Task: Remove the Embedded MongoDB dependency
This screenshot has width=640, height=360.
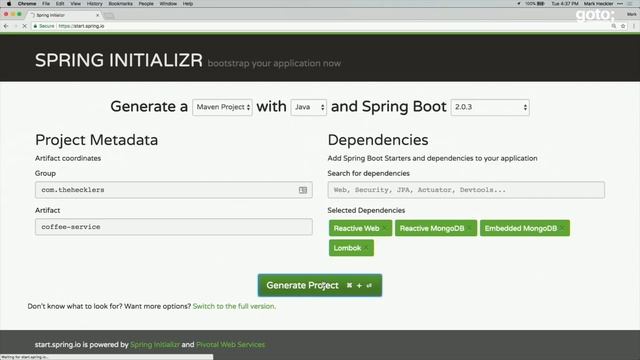Action: coord(563,229)
